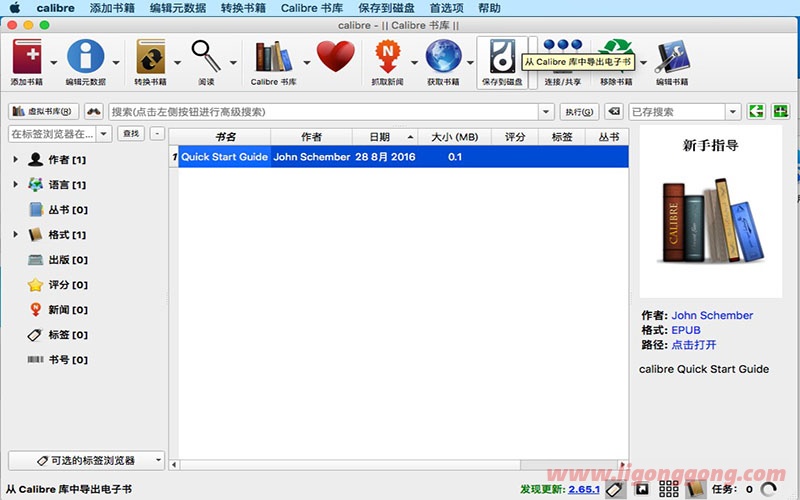Expand the 可选的标签浏览器 dropdown button
Screen dimensions: 800x500
pos(86,460)
